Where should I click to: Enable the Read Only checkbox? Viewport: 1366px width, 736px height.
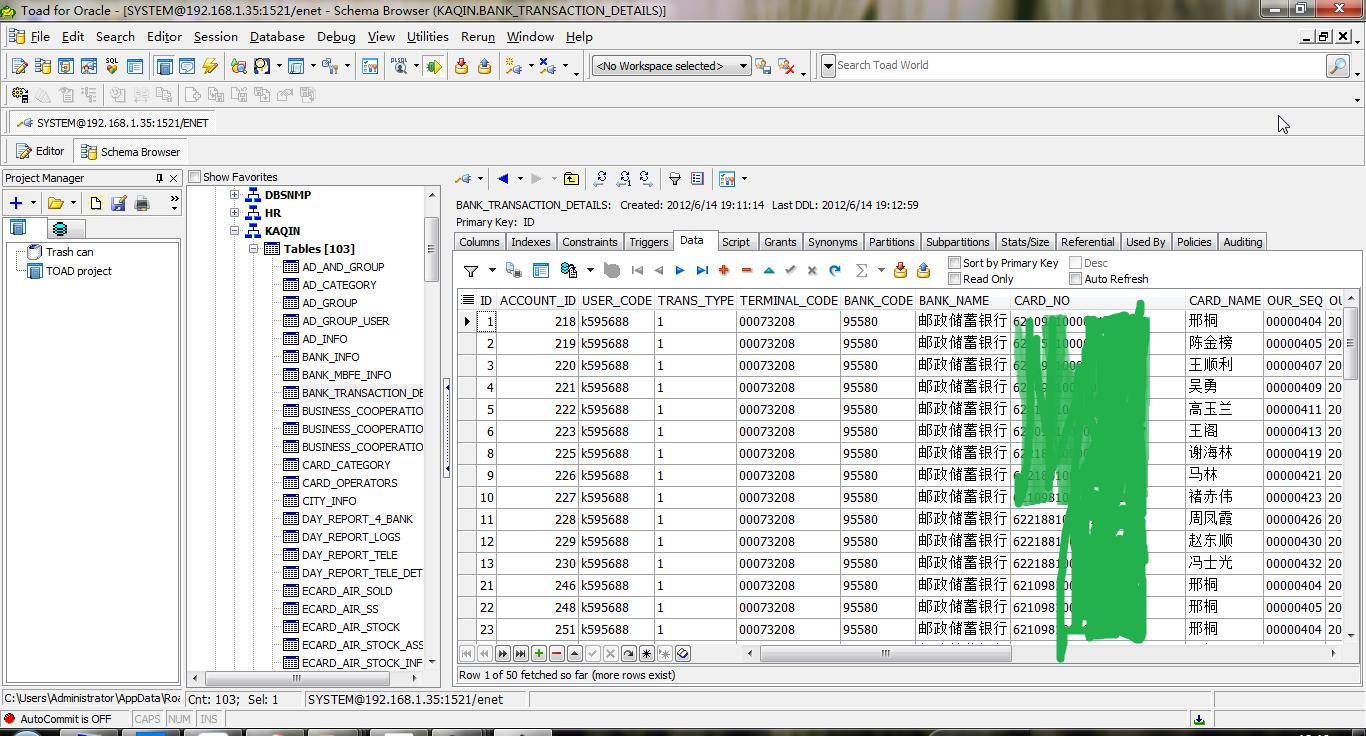pos(954,279)
